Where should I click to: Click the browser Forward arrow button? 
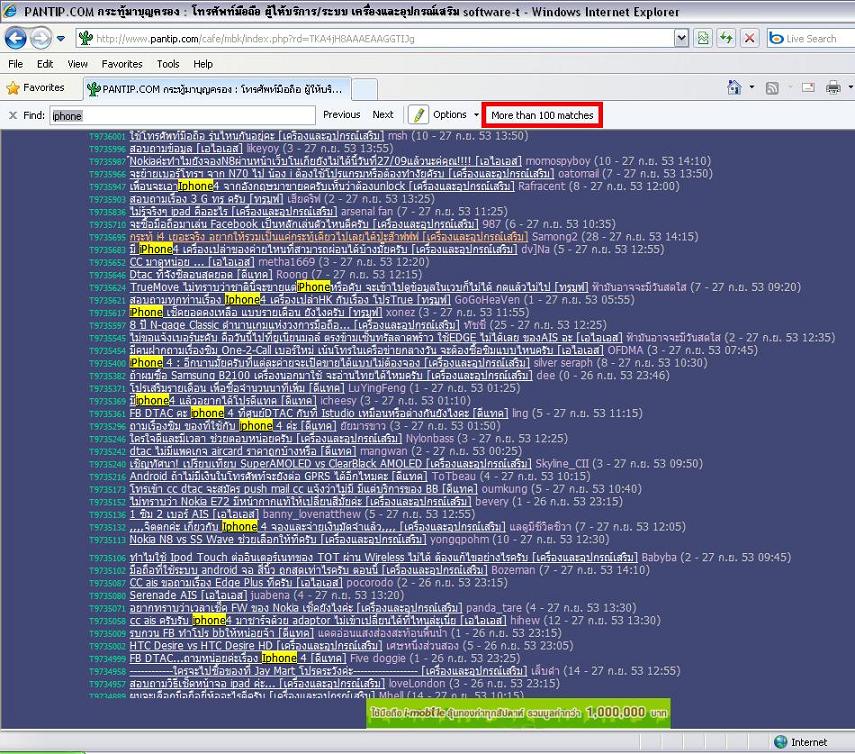tap(40, 39)
